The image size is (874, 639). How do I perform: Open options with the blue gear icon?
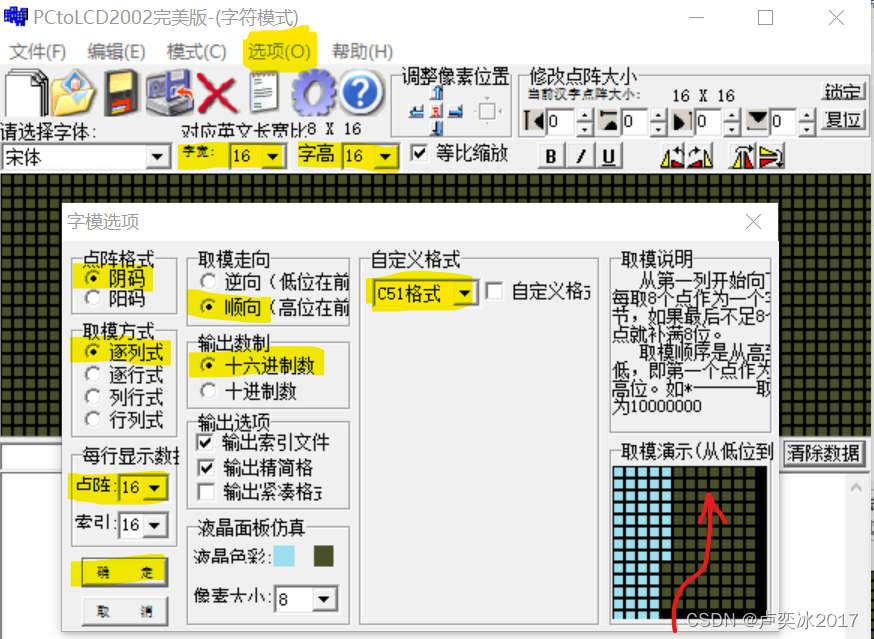(x=314, y=93)
